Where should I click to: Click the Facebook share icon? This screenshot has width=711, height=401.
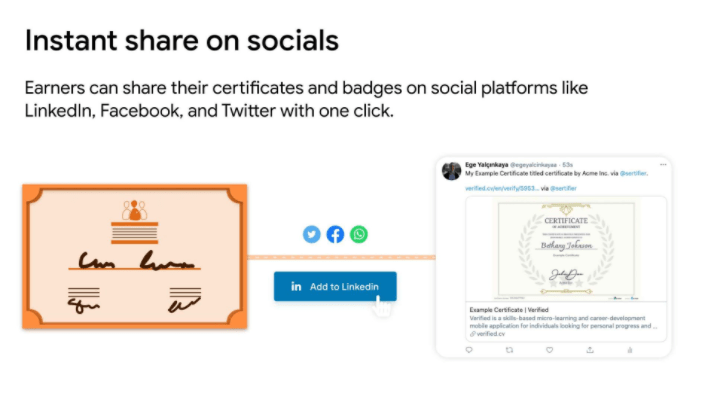335,234
